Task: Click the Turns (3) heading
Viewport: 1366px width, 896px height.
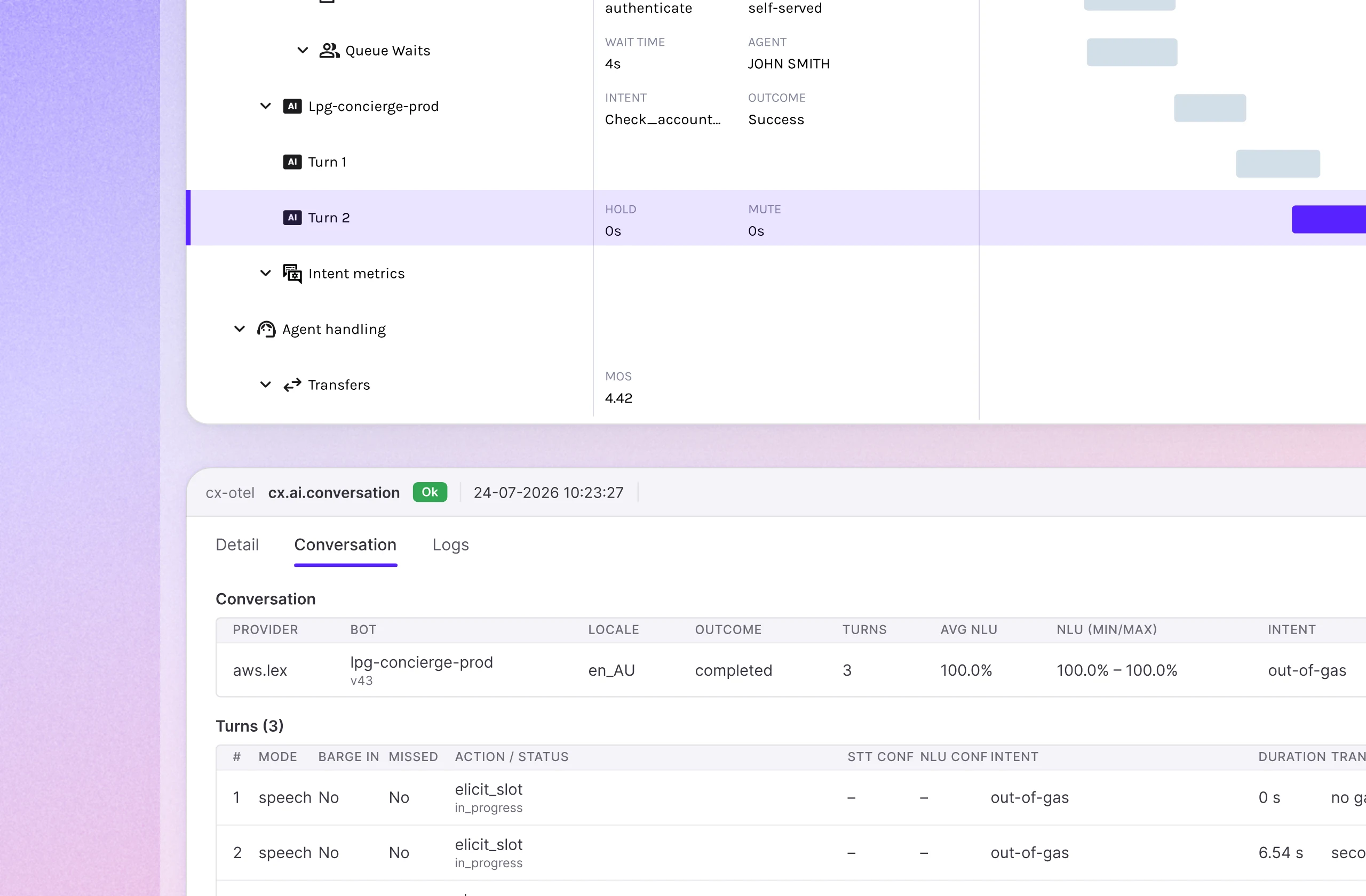Action: [x=250, y=726]
